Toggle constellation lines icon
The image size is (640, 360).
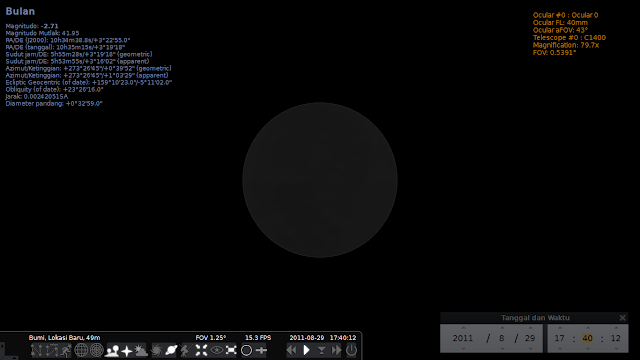[36, 350]
